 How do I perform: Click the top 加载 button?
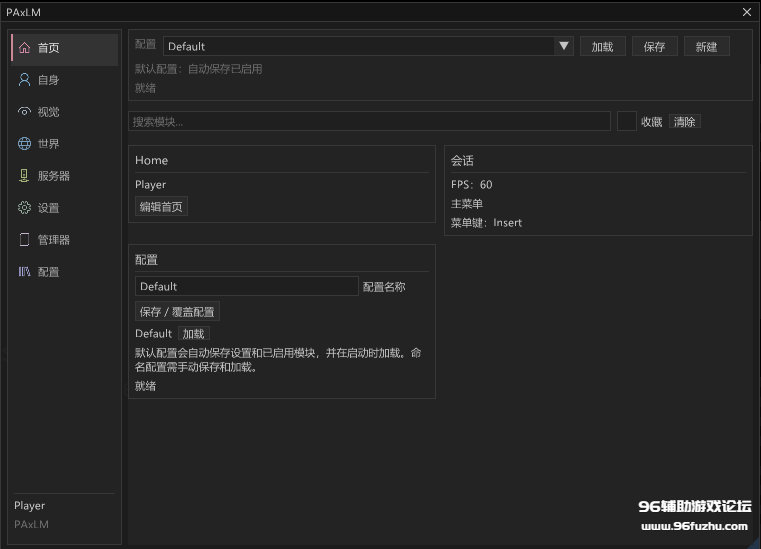pos(602,47)
